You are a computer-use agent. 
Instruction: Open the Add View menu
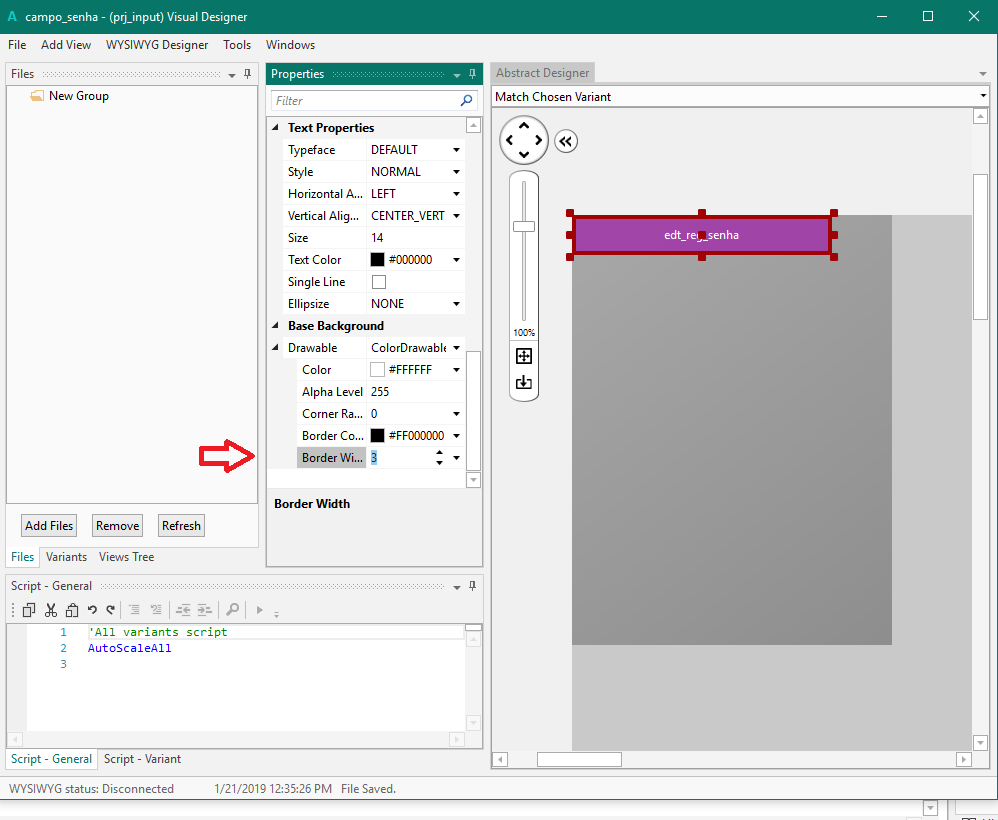66,45
